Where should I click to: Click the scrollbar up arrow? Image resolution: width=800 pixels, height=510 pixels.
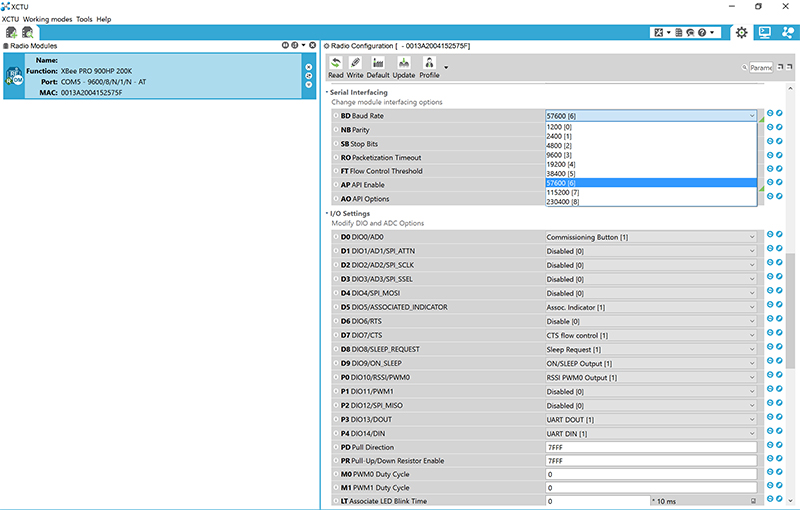click(x=790, y=88)
